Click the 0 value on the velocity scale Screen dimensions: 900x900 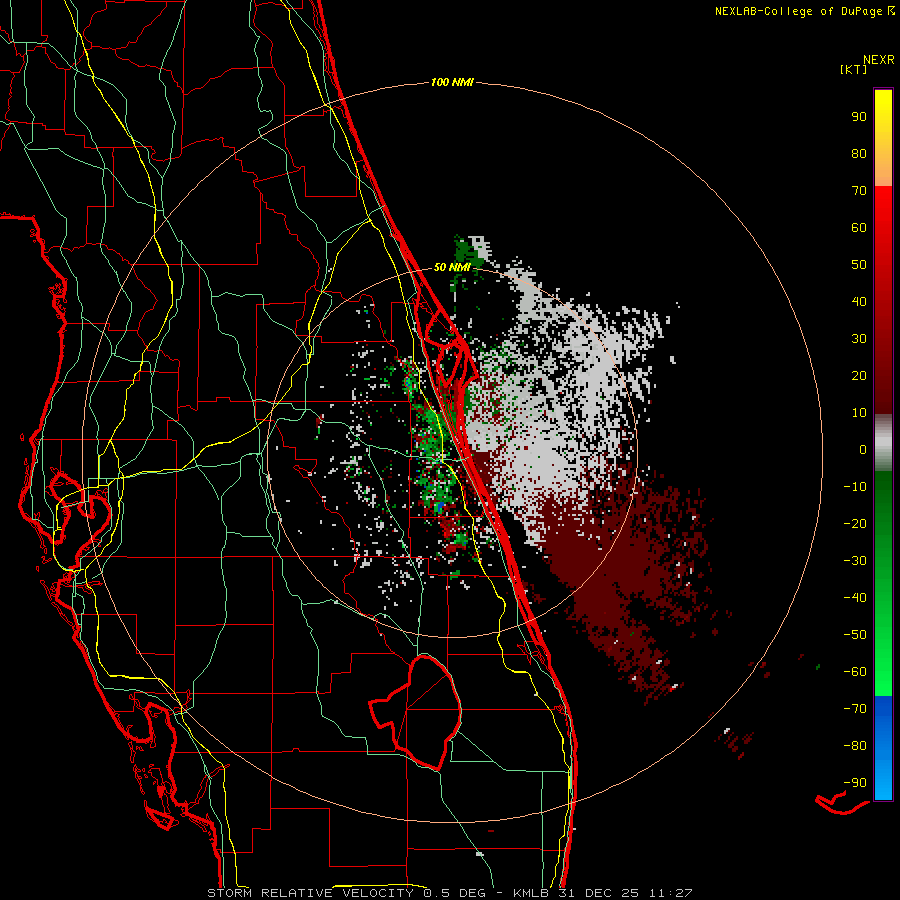click(863, 449)
